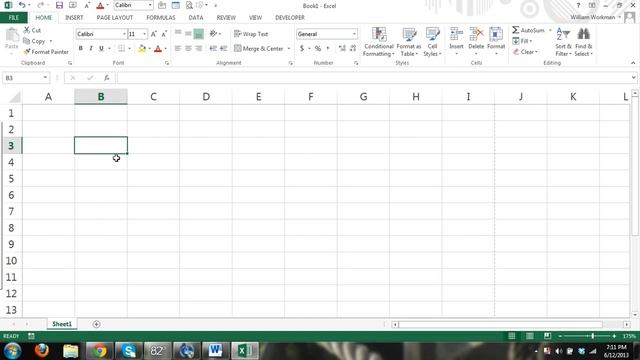Toggle Merge & Center
This screenshot has height=360, width=640.
[x=259, y=49]
